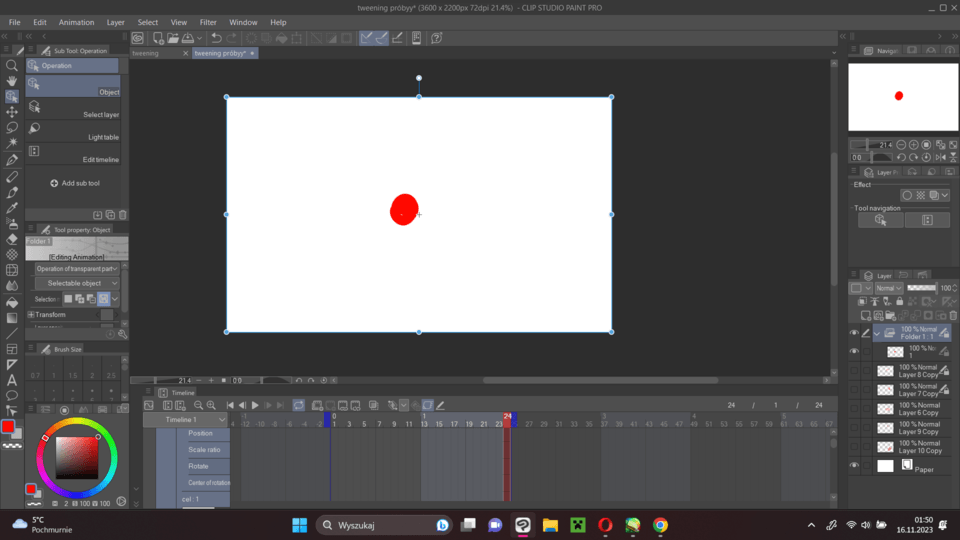This screenshot has height=540, width=960.
Task: Toggle lock layer padlock icon
Action: (899, 301)
